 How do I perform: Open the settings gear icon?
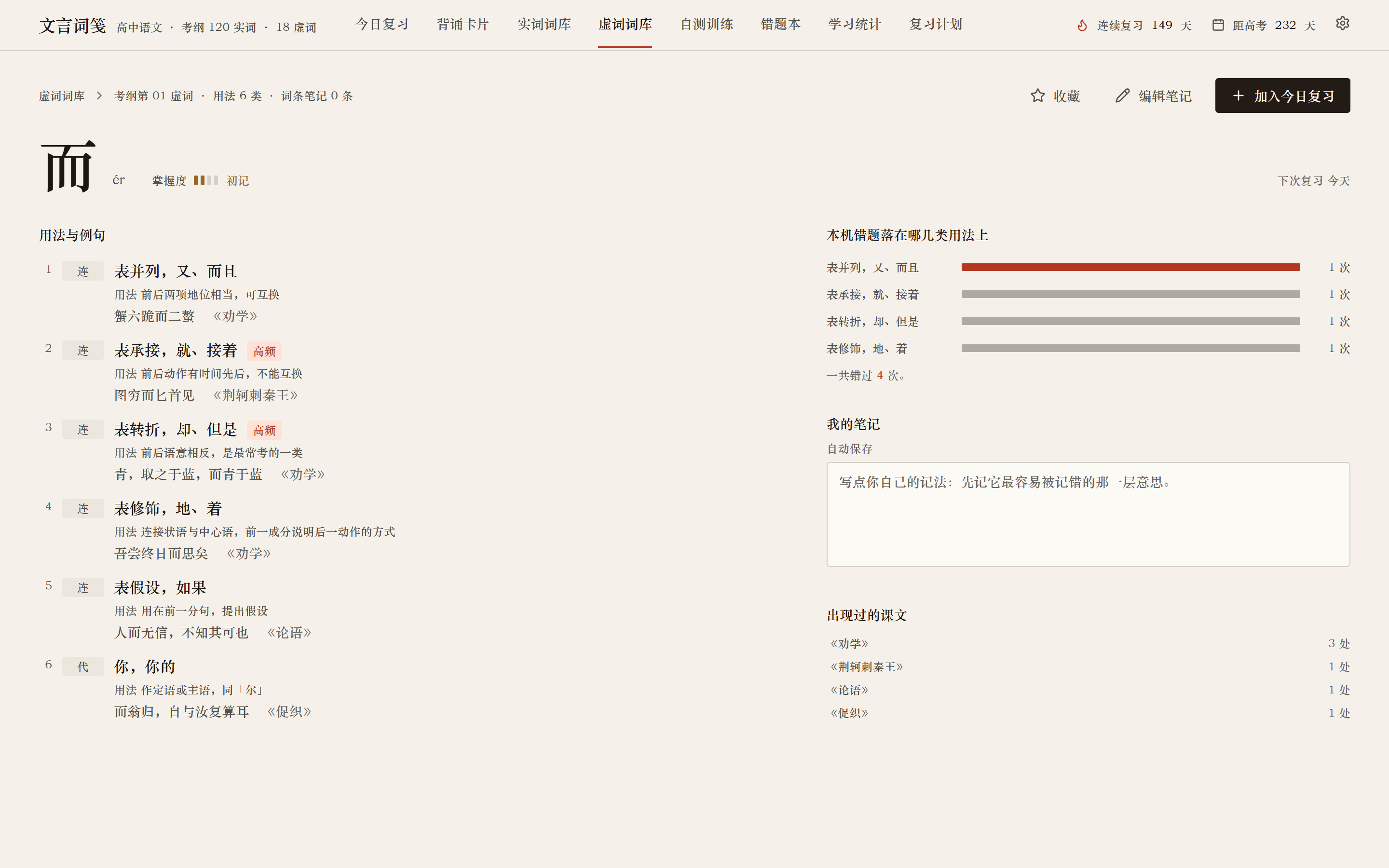click(x=1342, y=24)
